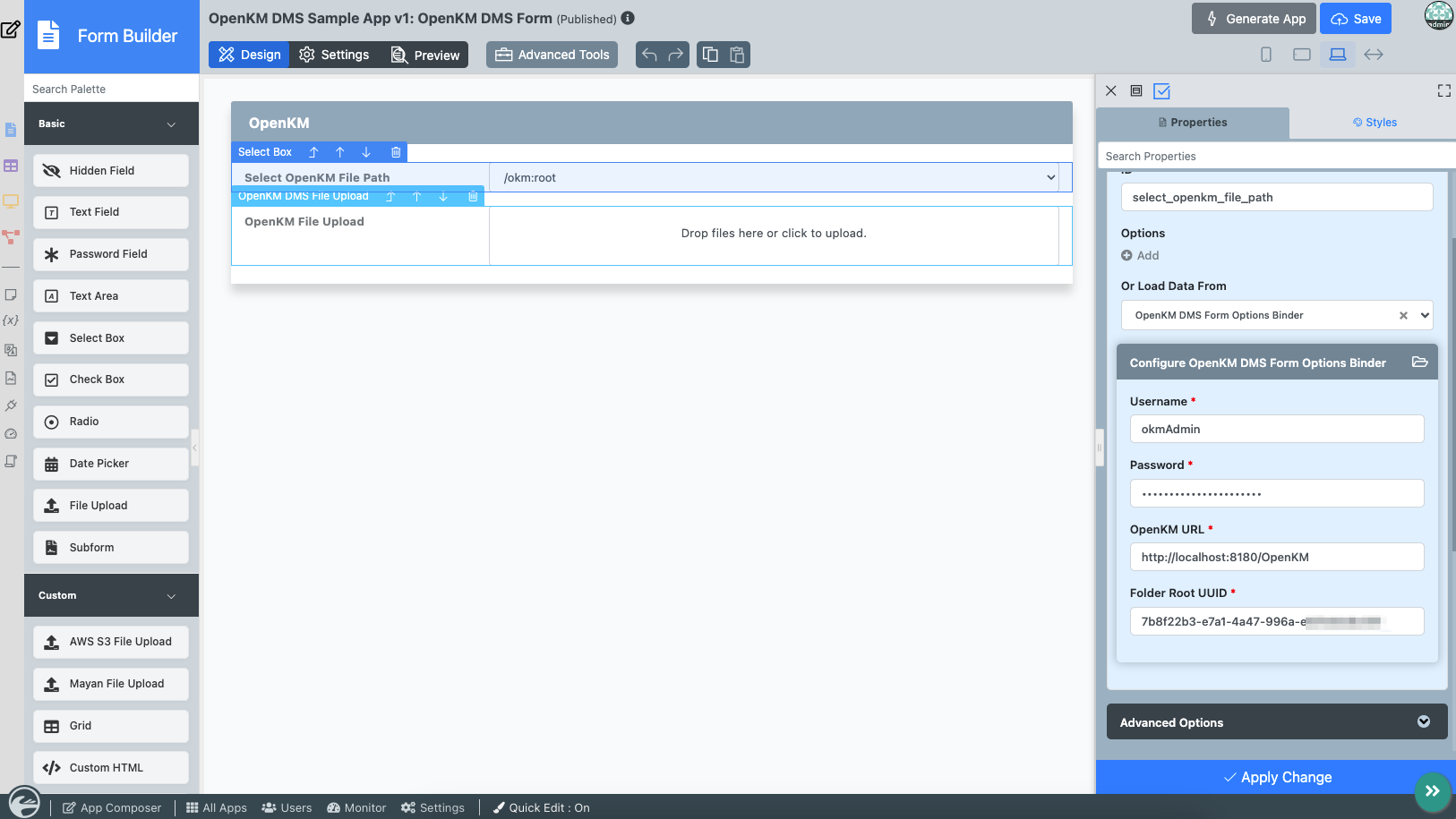
Task: Open Users in the bottom bar
Action: [287, 807]
